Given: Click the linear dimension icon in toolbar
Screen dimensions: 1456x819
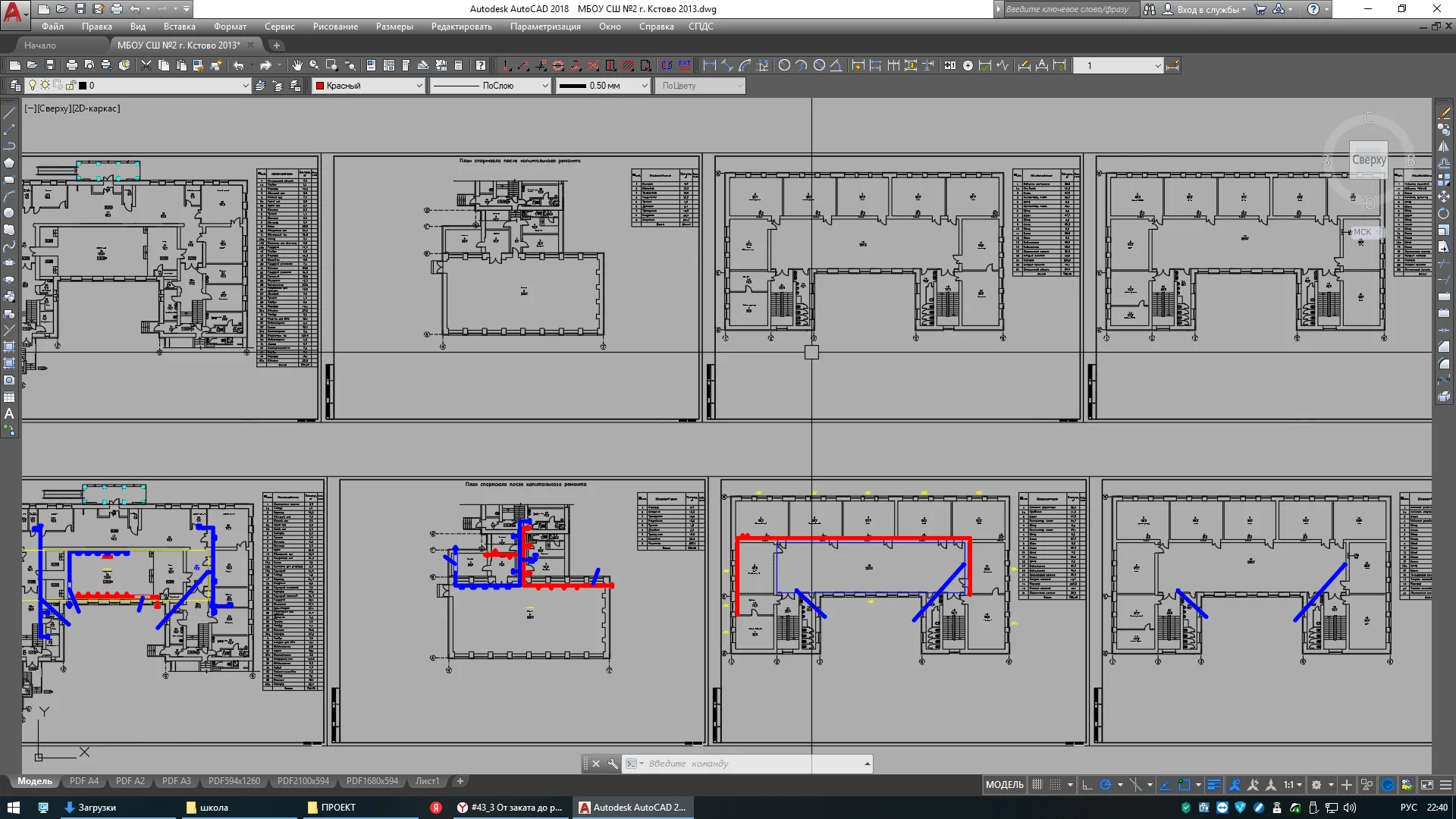Looking at the screenshot, I should (709, 66).
